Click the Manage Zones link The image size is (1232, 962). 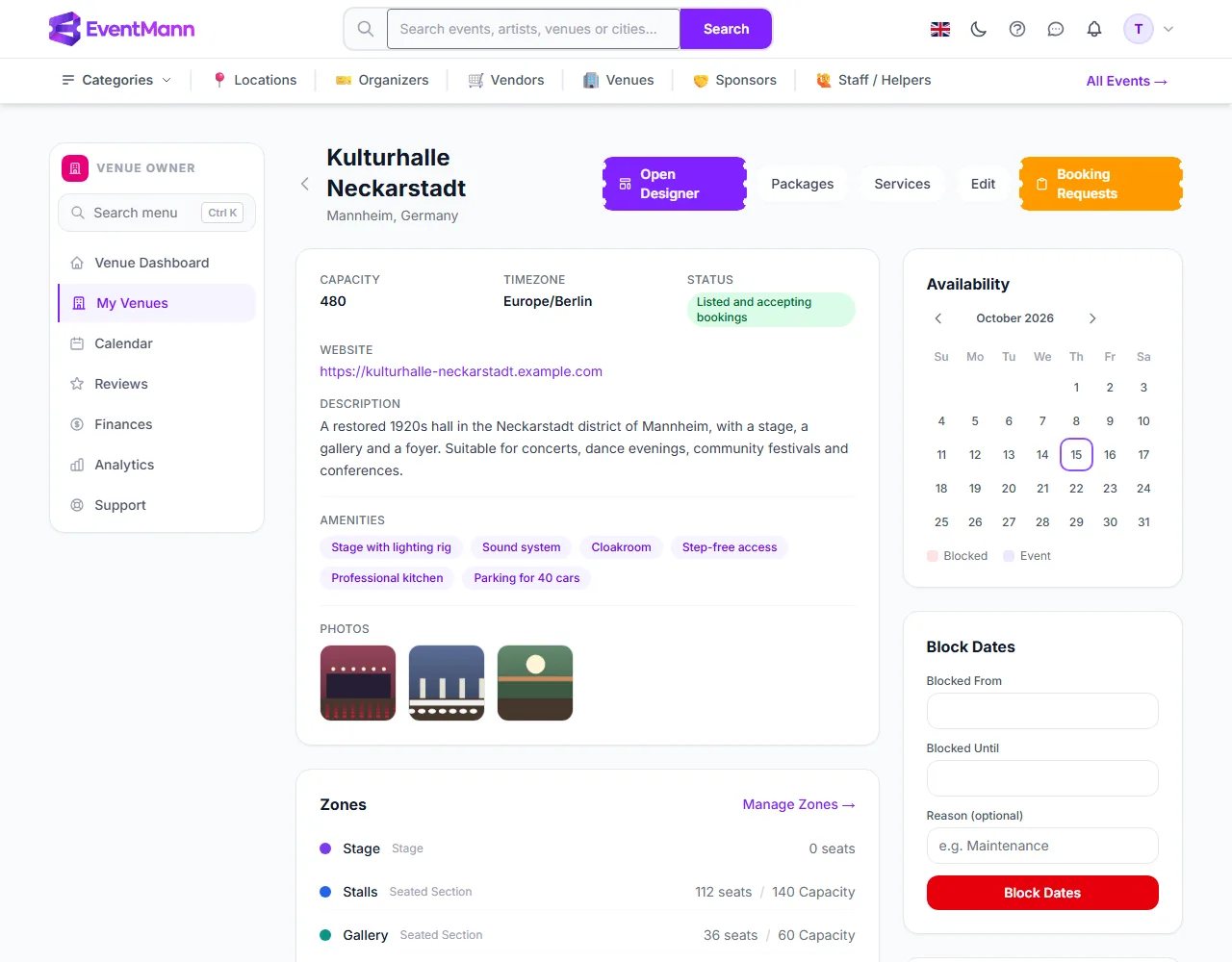pos(799,804)
